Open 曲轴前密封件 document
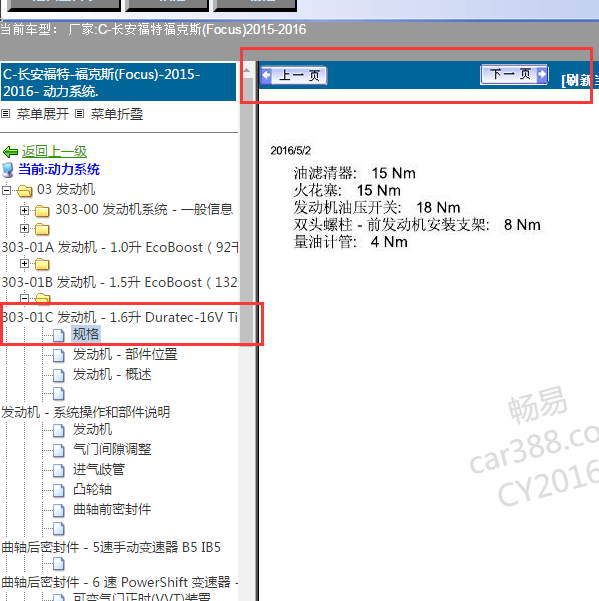 (x=112, y=509)
